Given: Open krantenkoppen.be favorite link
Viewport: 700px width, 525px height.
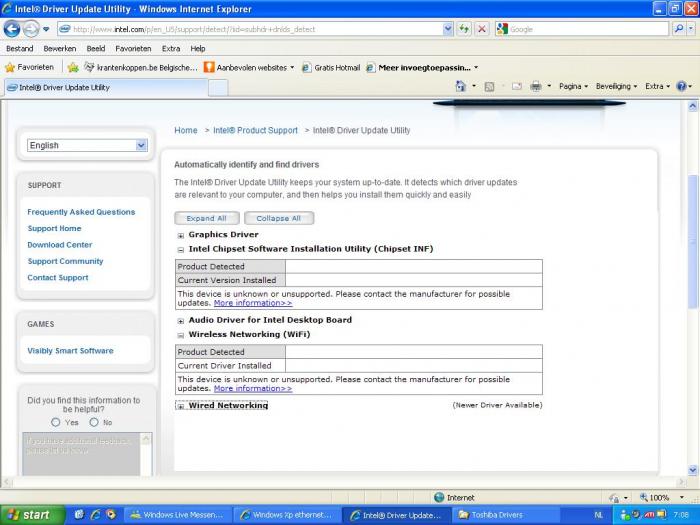Looking at the screenshot, I should pos(141,67).
